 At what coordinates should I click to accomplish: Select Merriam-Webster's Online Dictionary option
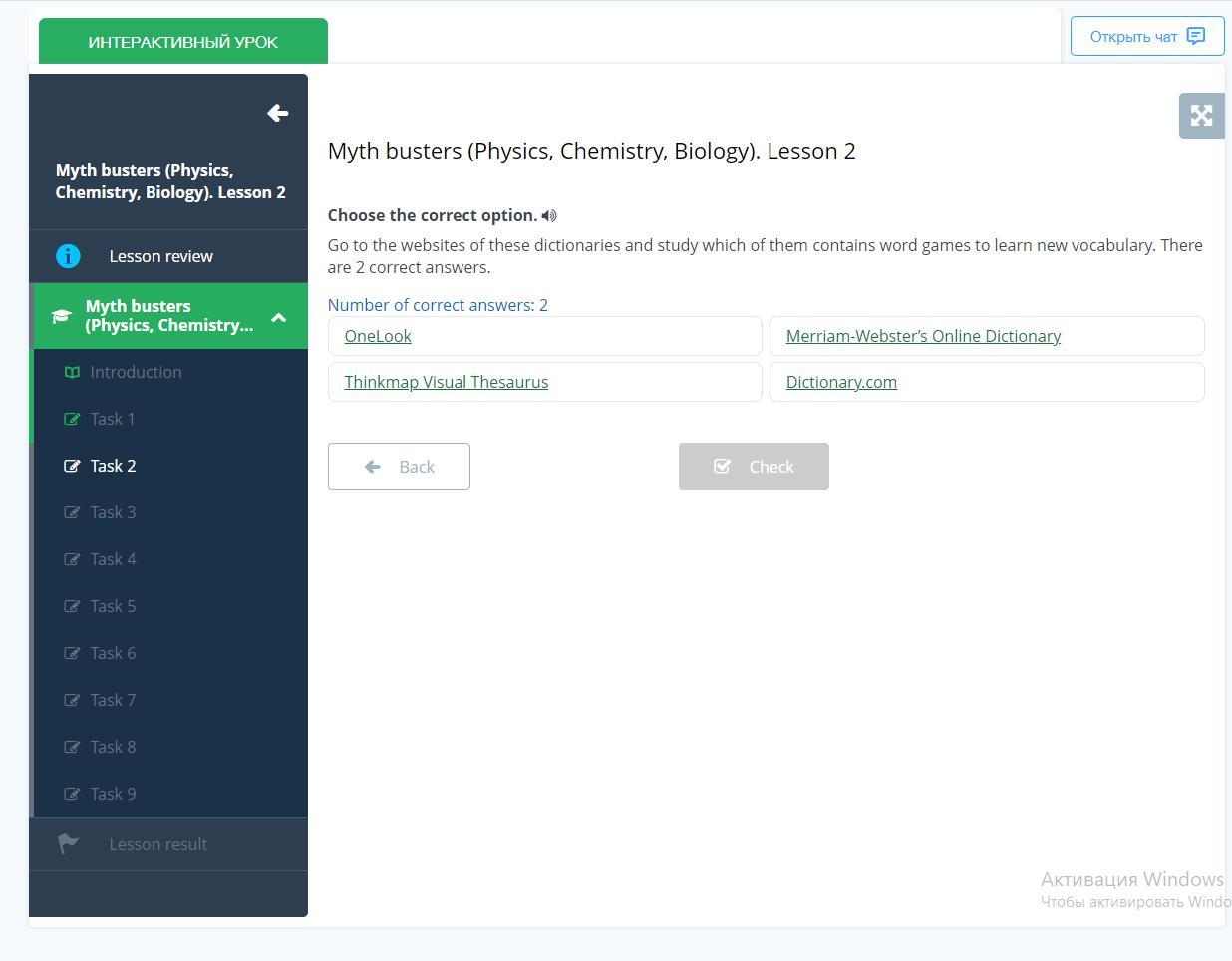(987, 336)
